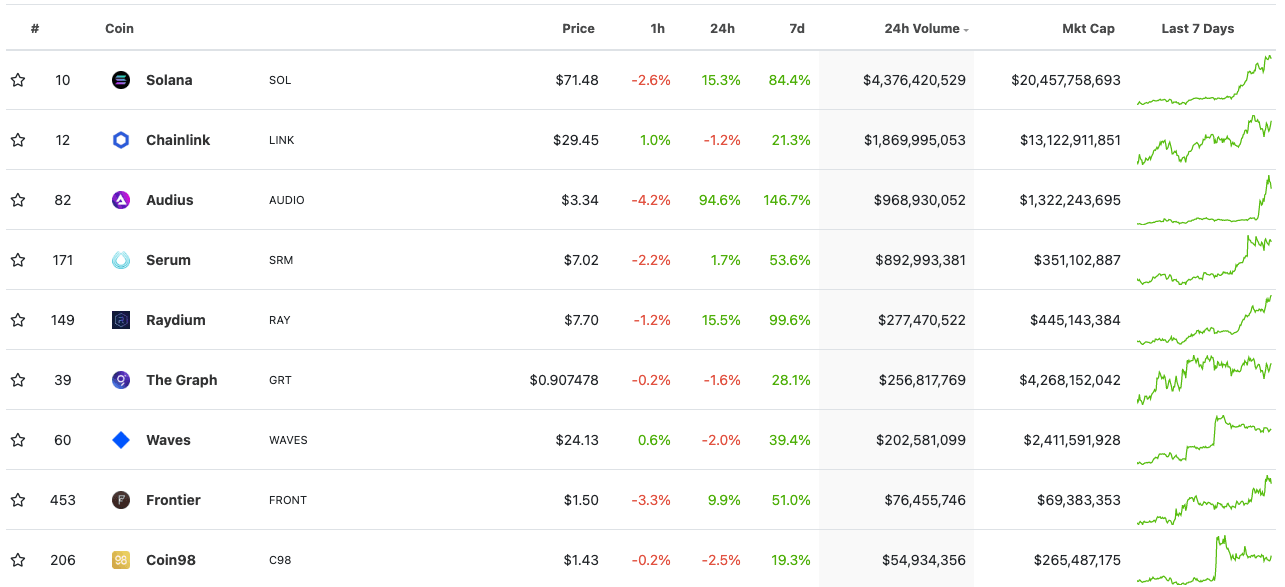Sort by 24h Volume column header
The height and width of the screenshot is (587, 1285).
922,29
